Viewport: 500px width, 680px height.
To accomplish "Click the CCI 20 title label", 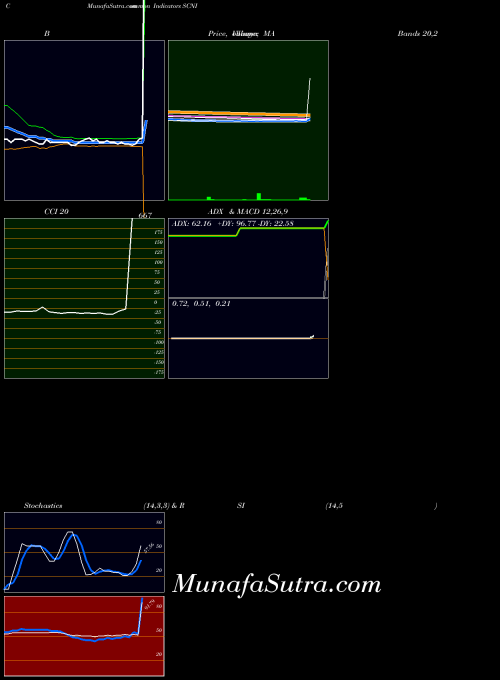I will coord(56,212).
